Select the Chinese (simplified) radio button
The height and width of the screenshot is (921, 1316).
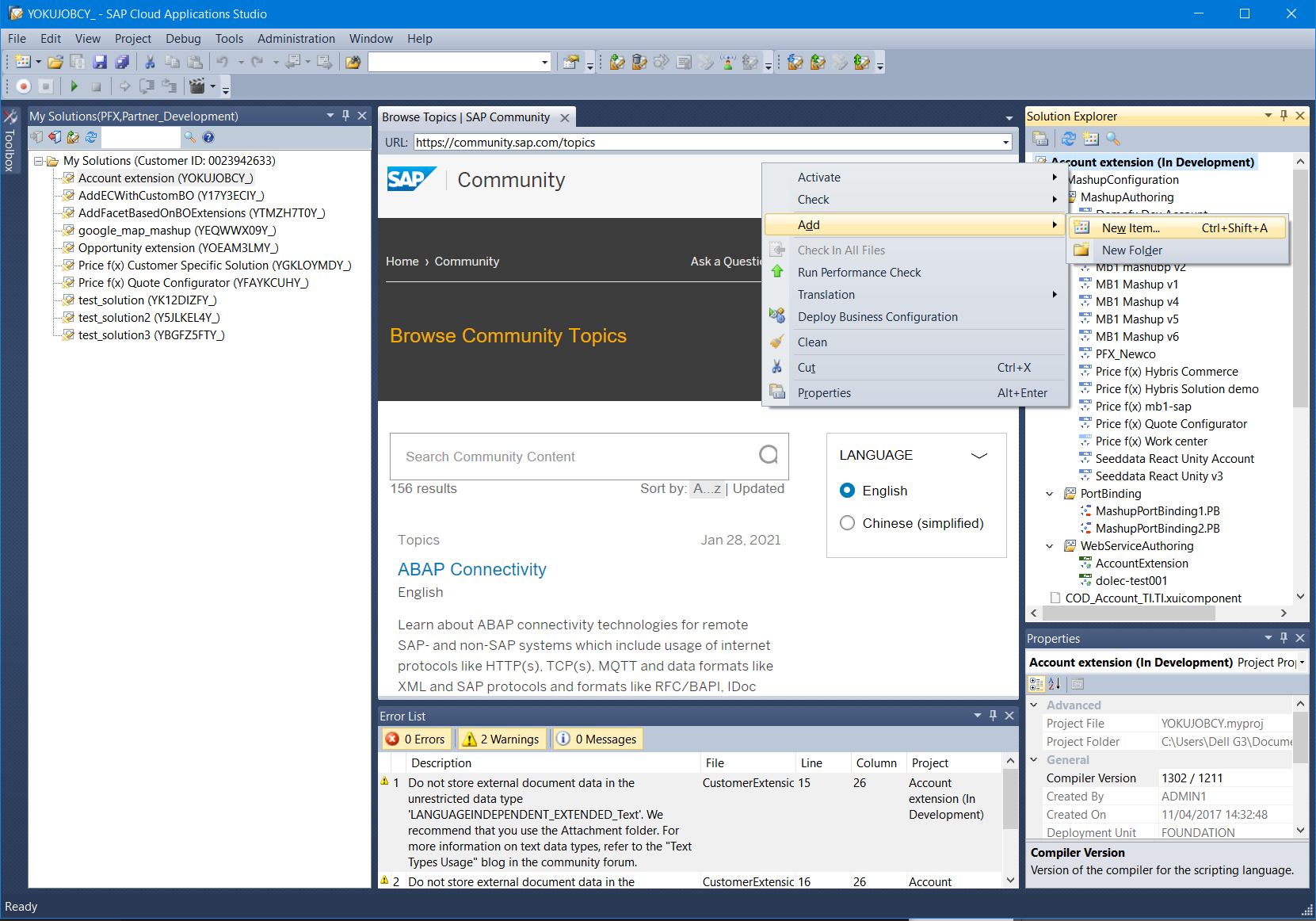tap(847, 523)
